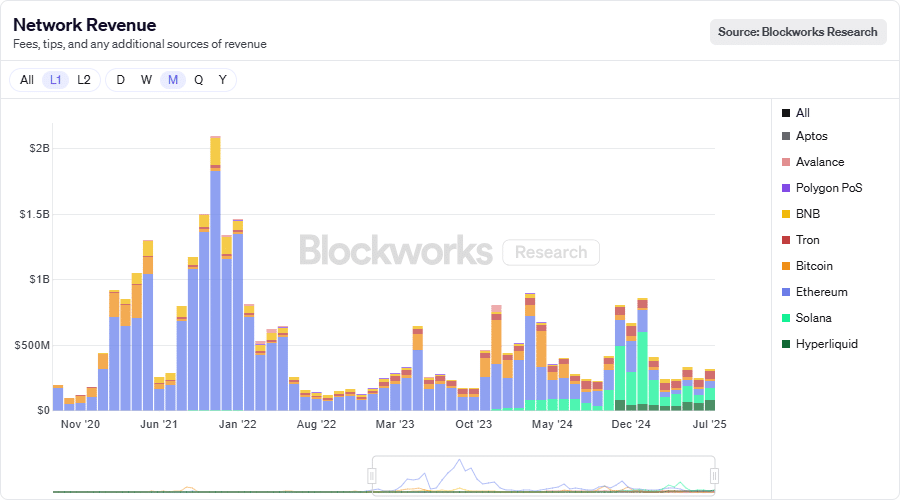Switch to Weekly interval W
The image size is (900, 500).
[147, 80]
